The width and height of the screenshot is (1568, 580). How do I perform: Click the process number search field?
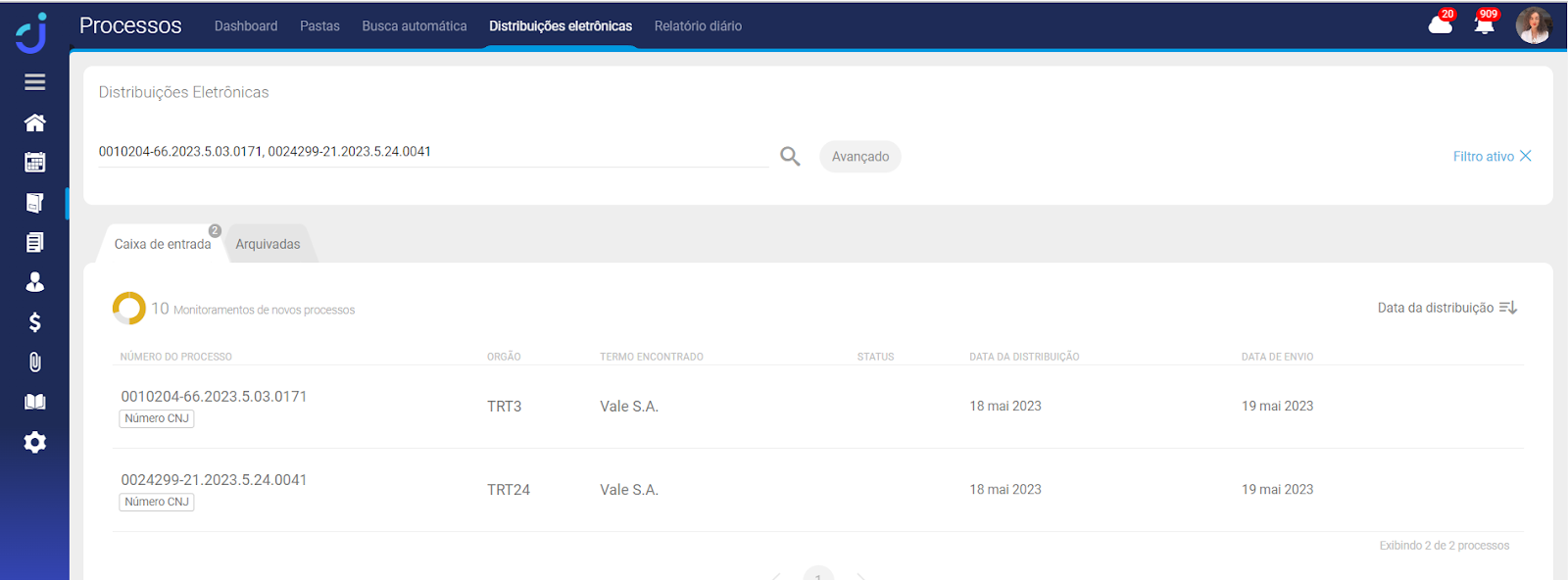(x=431, y=152)
